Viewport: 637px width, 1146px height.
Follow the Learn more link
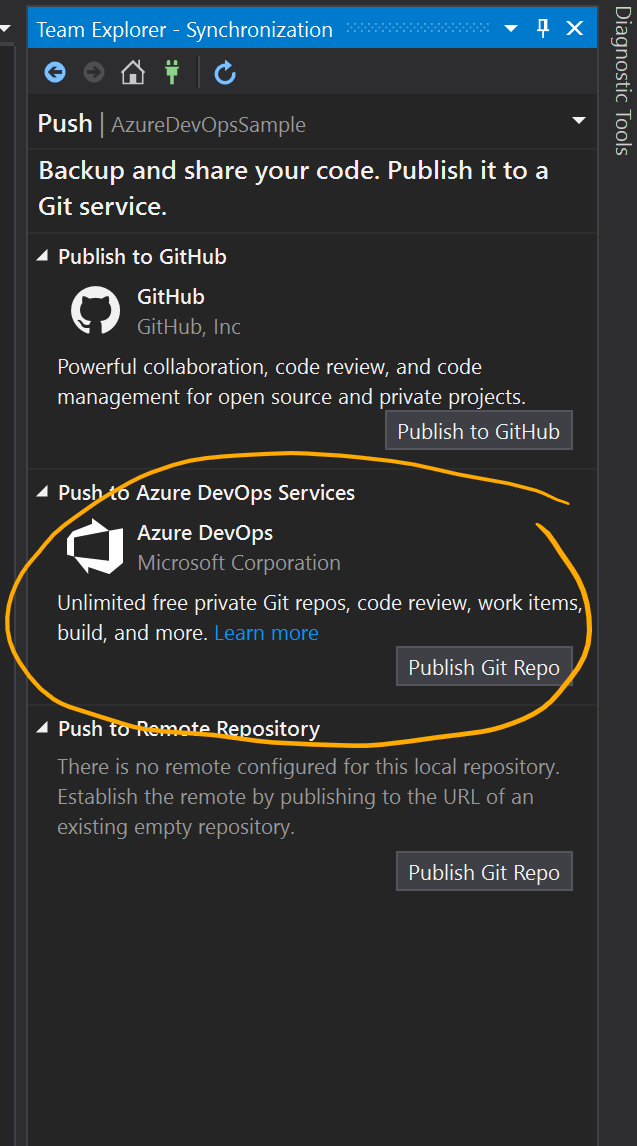click(x=266, y=633)
